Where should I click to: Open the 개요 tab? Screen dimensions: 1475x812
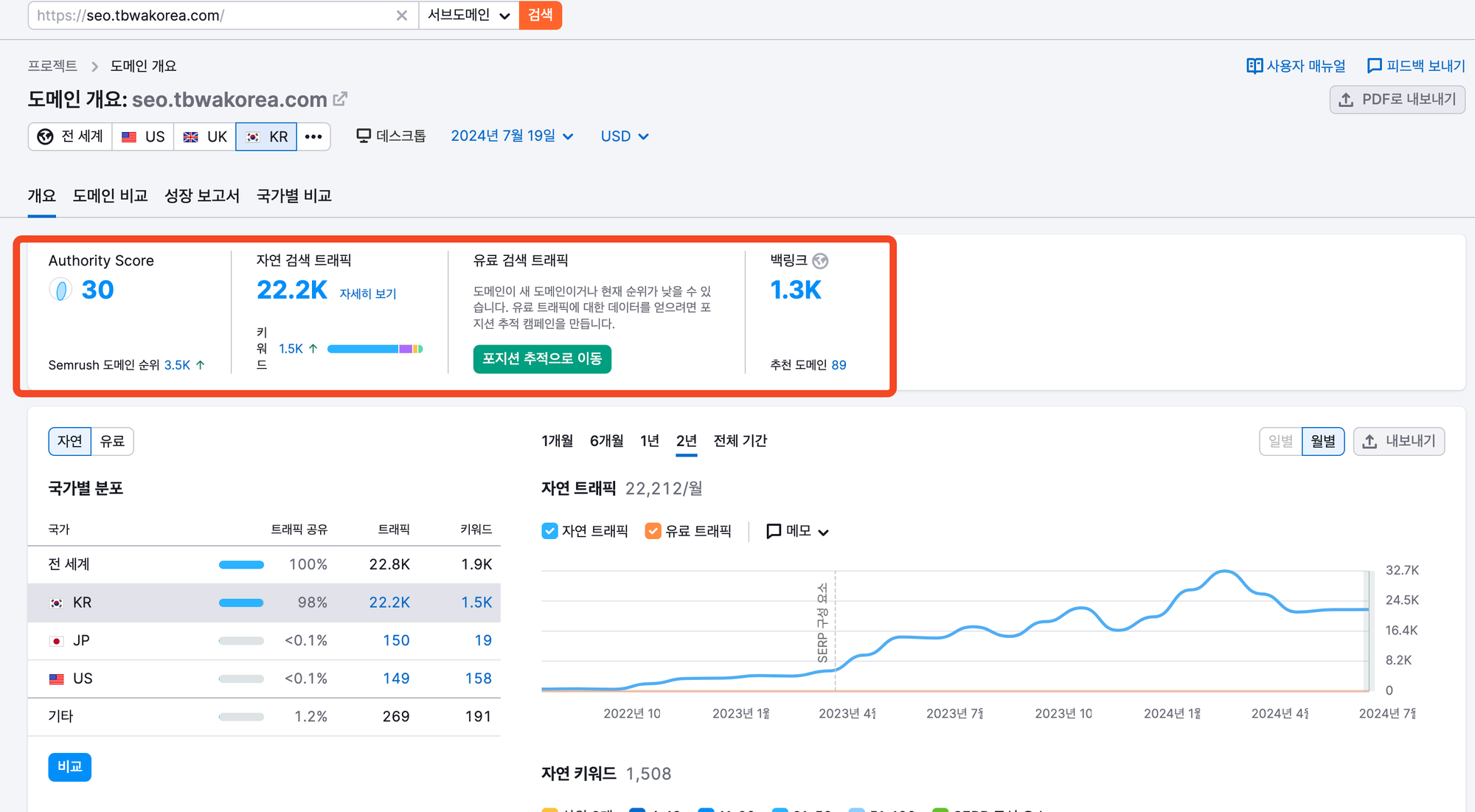[42, 195]
